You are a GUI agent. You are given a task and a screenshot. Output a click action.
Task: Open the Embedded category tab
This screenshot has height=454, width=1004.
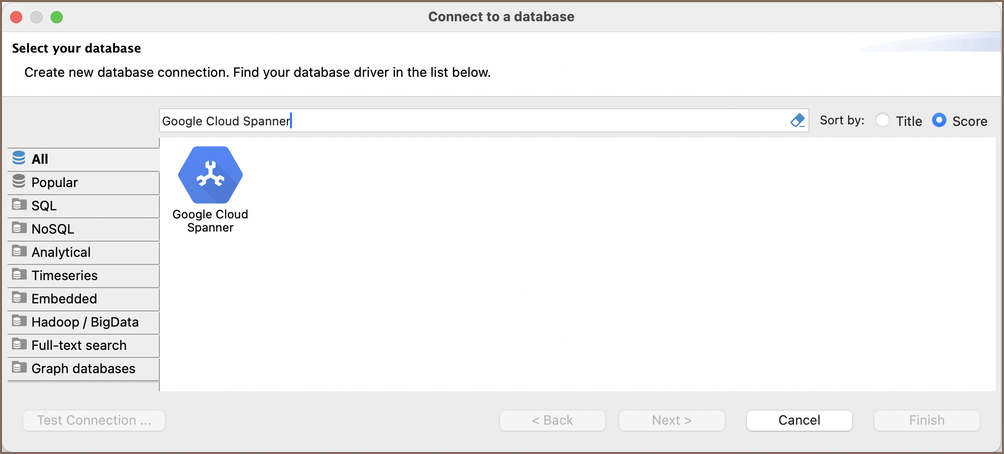click(x=64, y=299)
